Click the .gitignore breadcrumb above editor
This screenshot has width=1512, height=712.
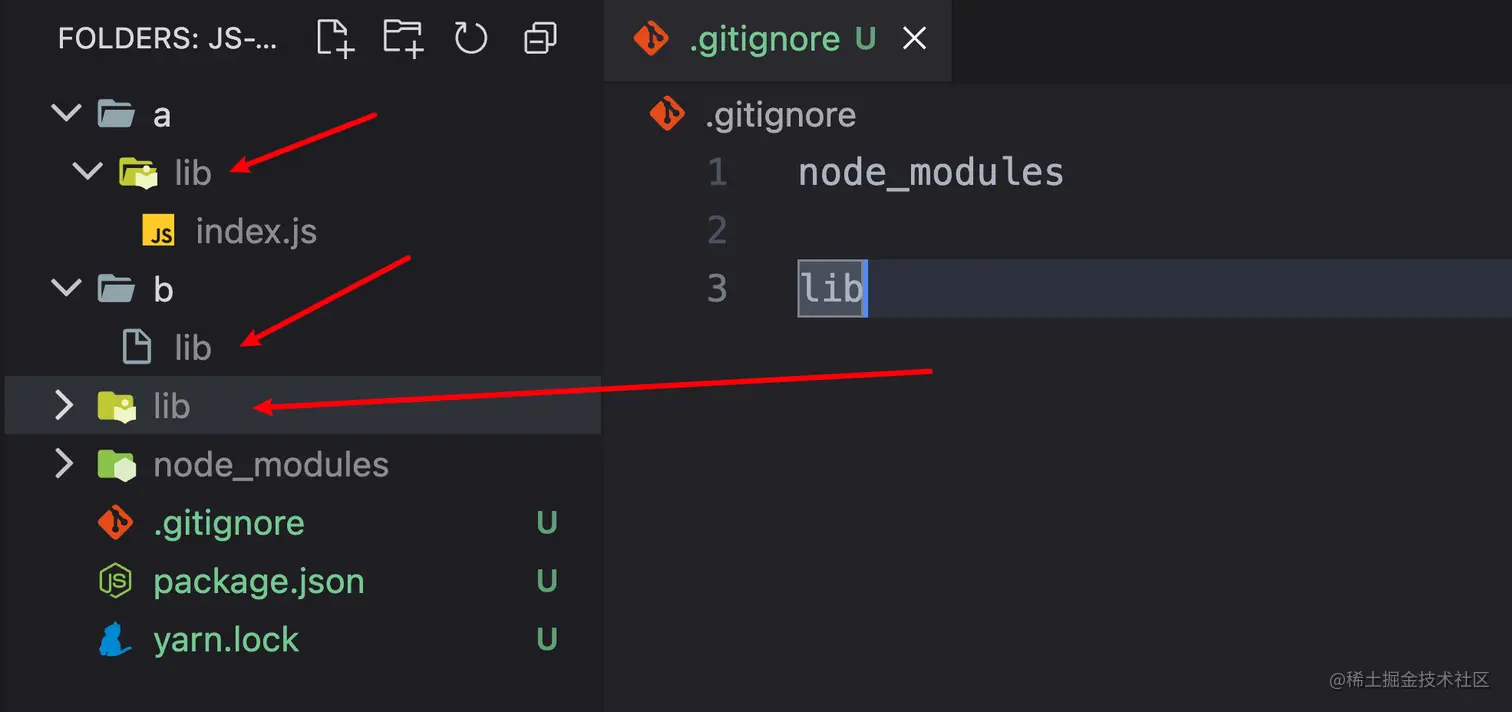(x=780, y=115)
